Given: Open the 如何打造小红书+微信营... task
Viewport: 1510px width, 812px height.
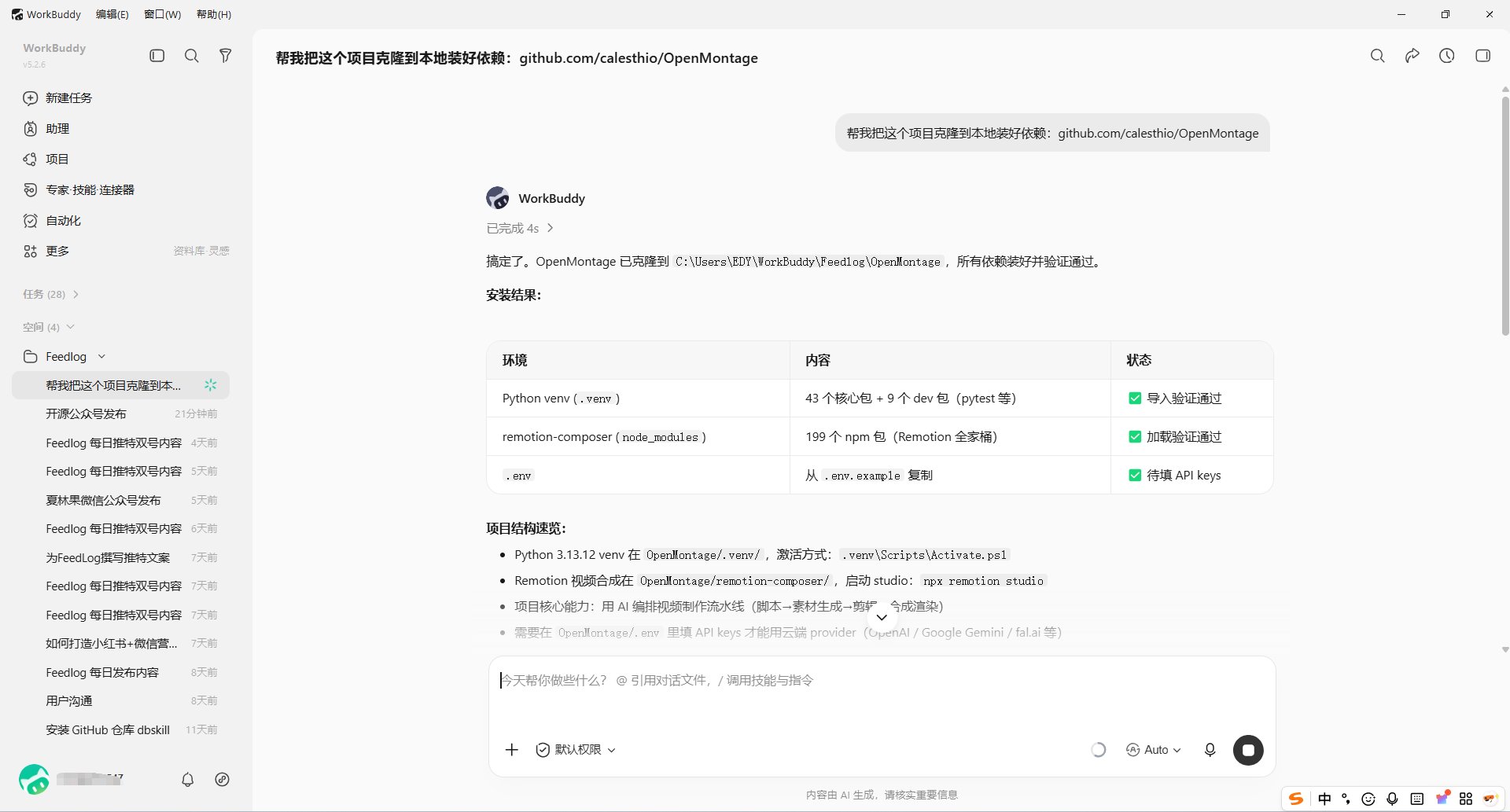Looking at the screenshot, I should (120, 643).
